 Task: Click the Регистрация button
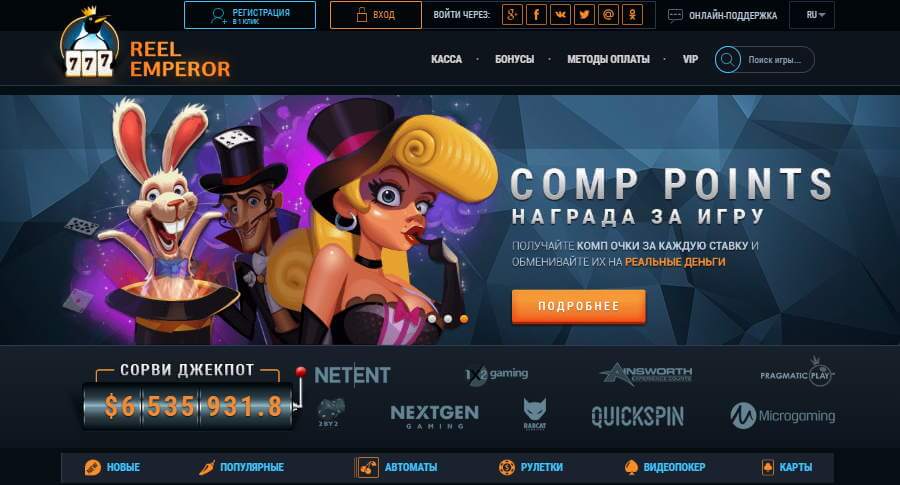(x=250, y=15)
